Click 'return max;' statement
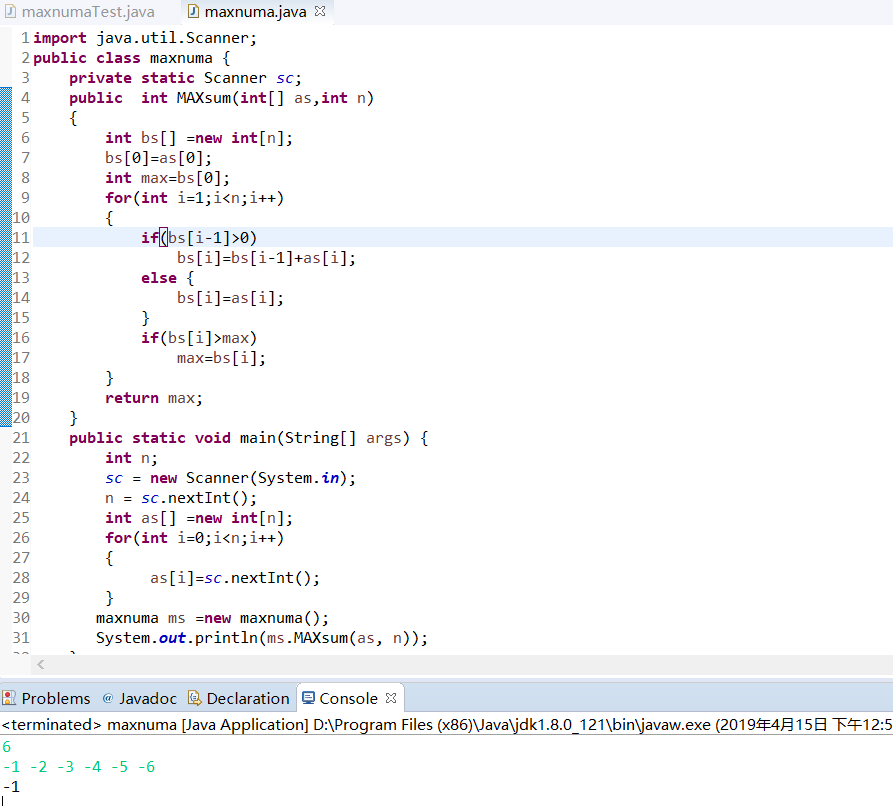 tap(154, 398)
